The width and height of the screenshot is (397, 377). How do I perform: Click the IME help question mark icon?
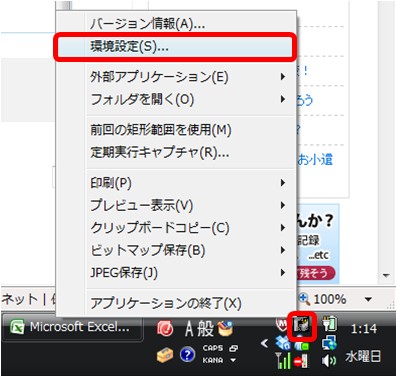point(187,355)
